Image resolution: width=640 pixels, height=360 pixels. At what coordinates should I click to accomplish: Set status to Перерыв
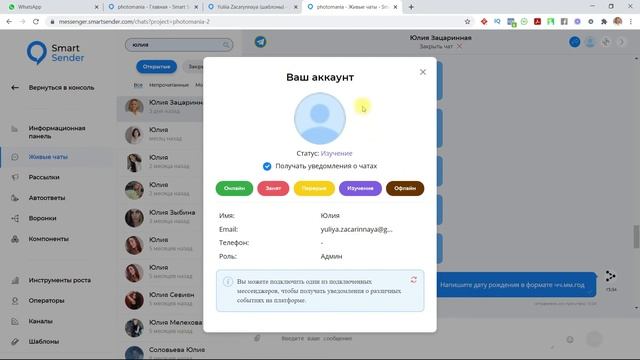tap(314, 189)
